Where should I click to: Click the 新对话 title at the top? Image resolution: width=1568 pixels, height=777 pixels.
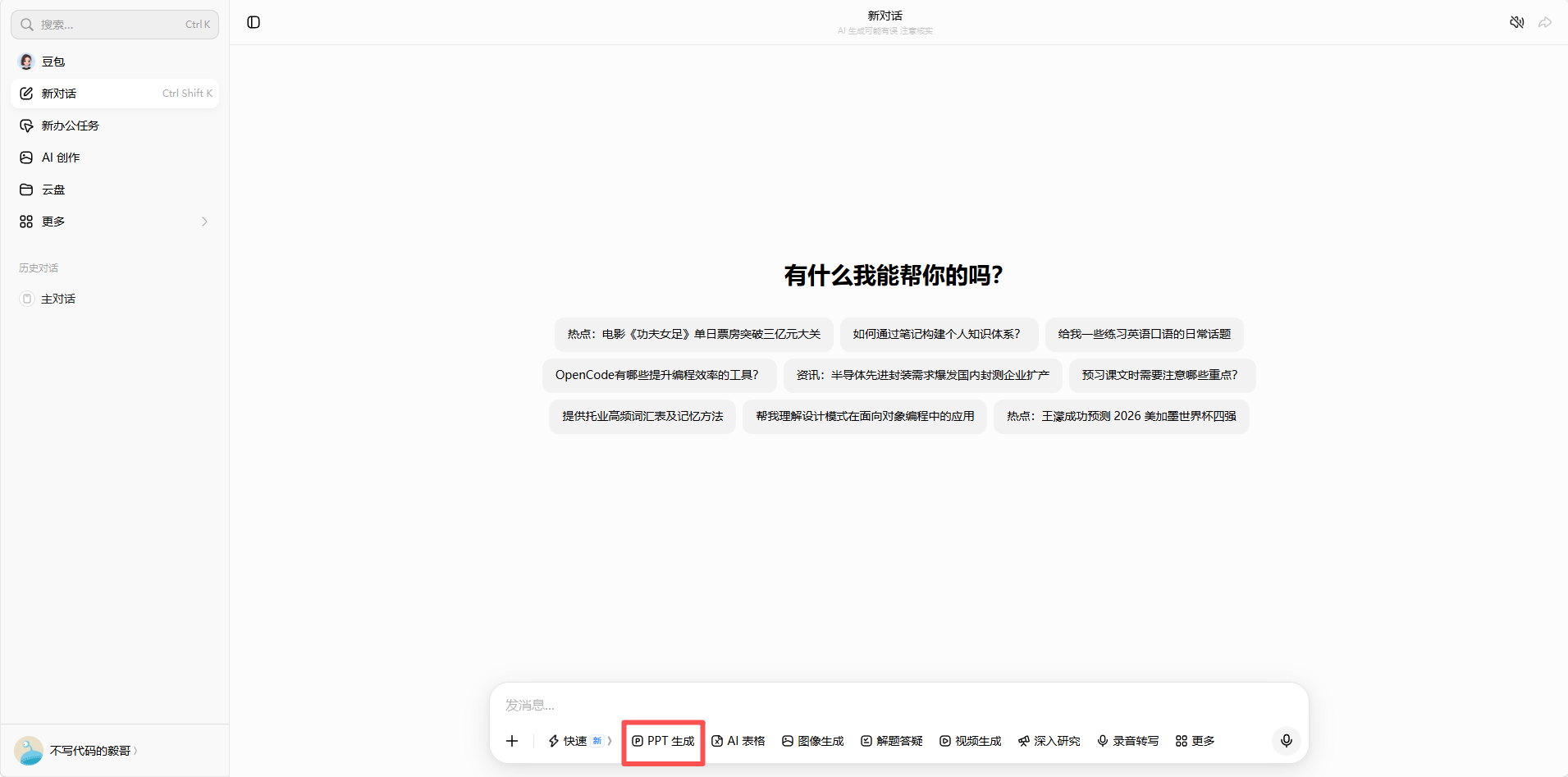coord(885,16)
